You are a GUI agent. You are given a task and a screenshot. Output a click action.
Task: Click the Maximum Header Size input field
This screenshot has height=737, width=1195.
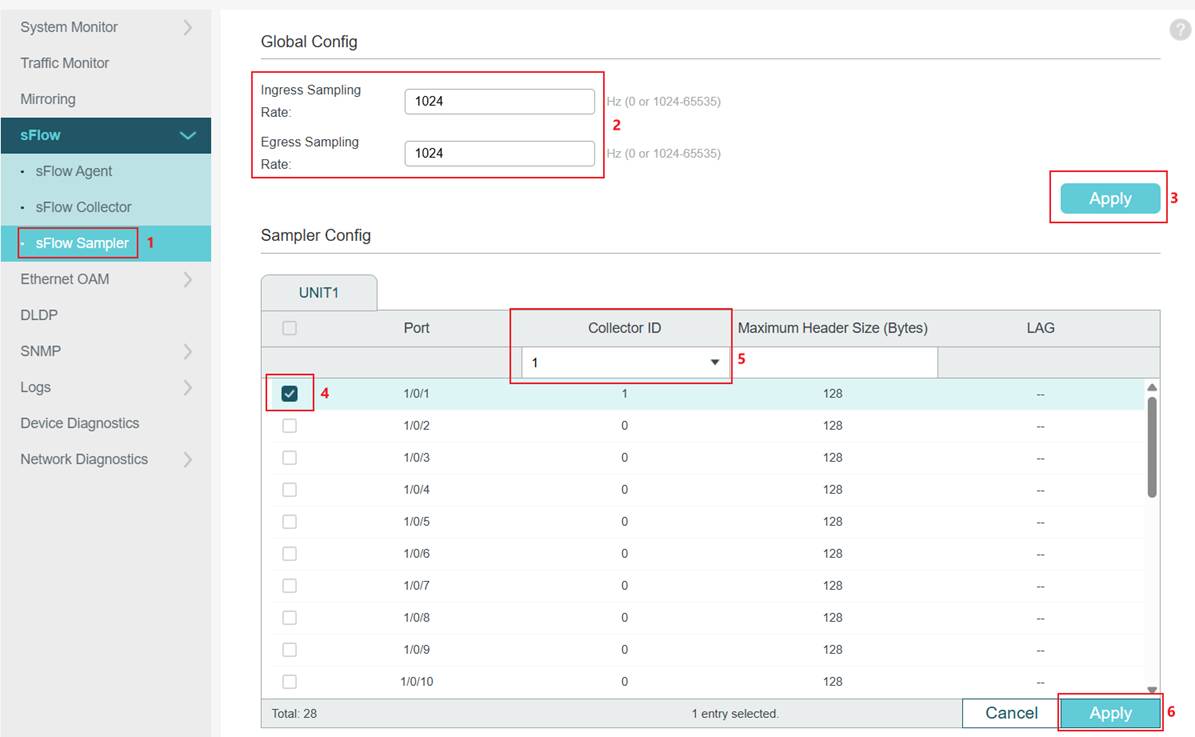(834, 363)
